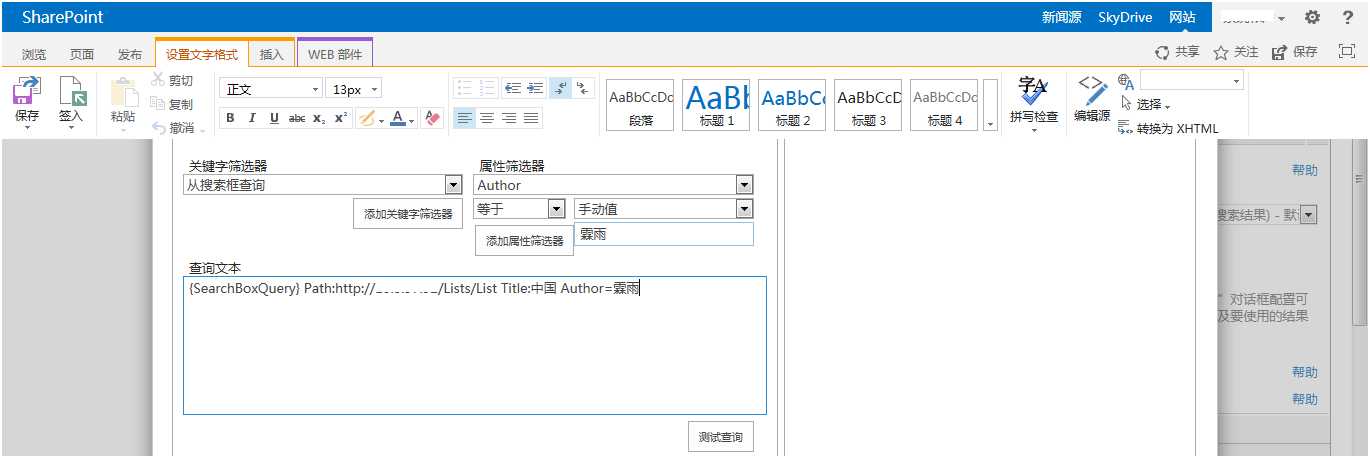
Task: Open the language selection dropdown in the ribbon
Action: pos(1192,81)
